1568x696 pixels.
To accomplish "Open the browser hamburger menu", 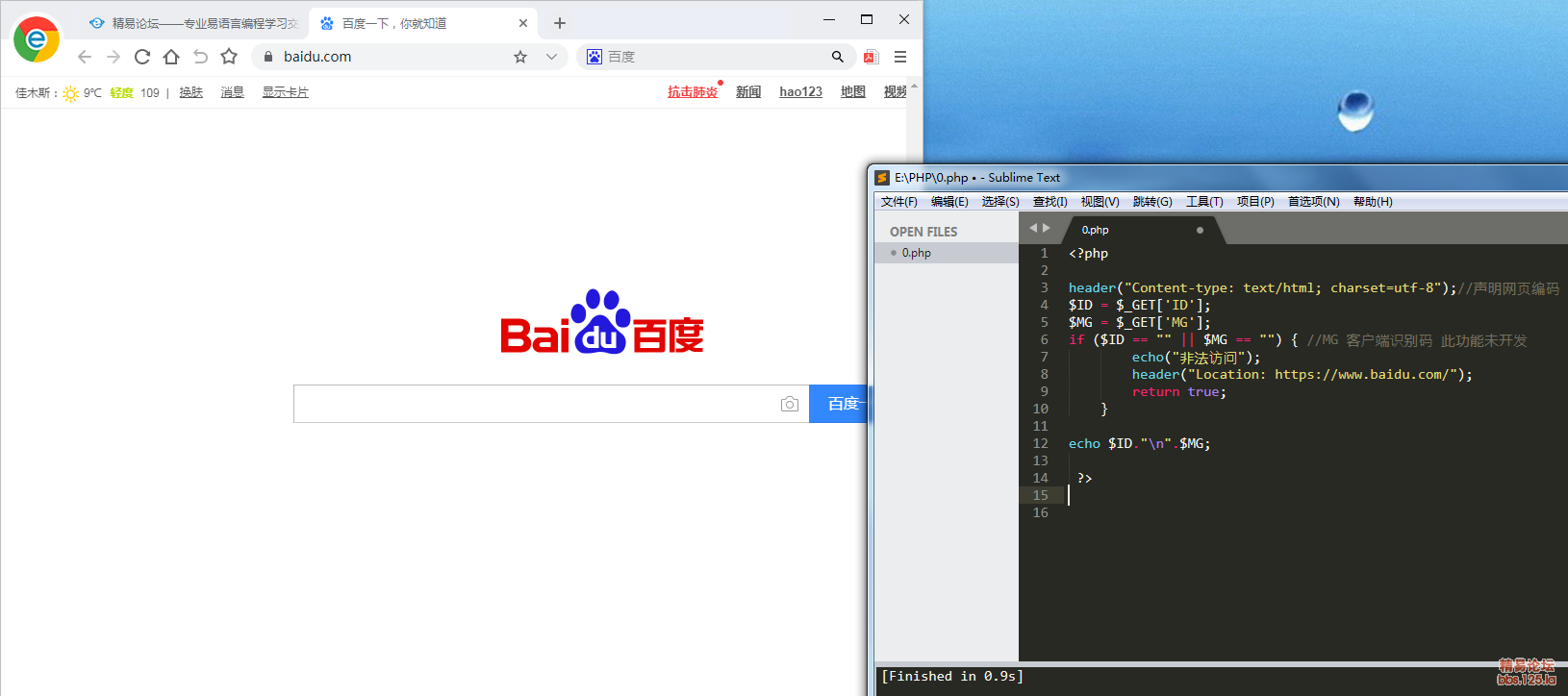I will (900, 57).
